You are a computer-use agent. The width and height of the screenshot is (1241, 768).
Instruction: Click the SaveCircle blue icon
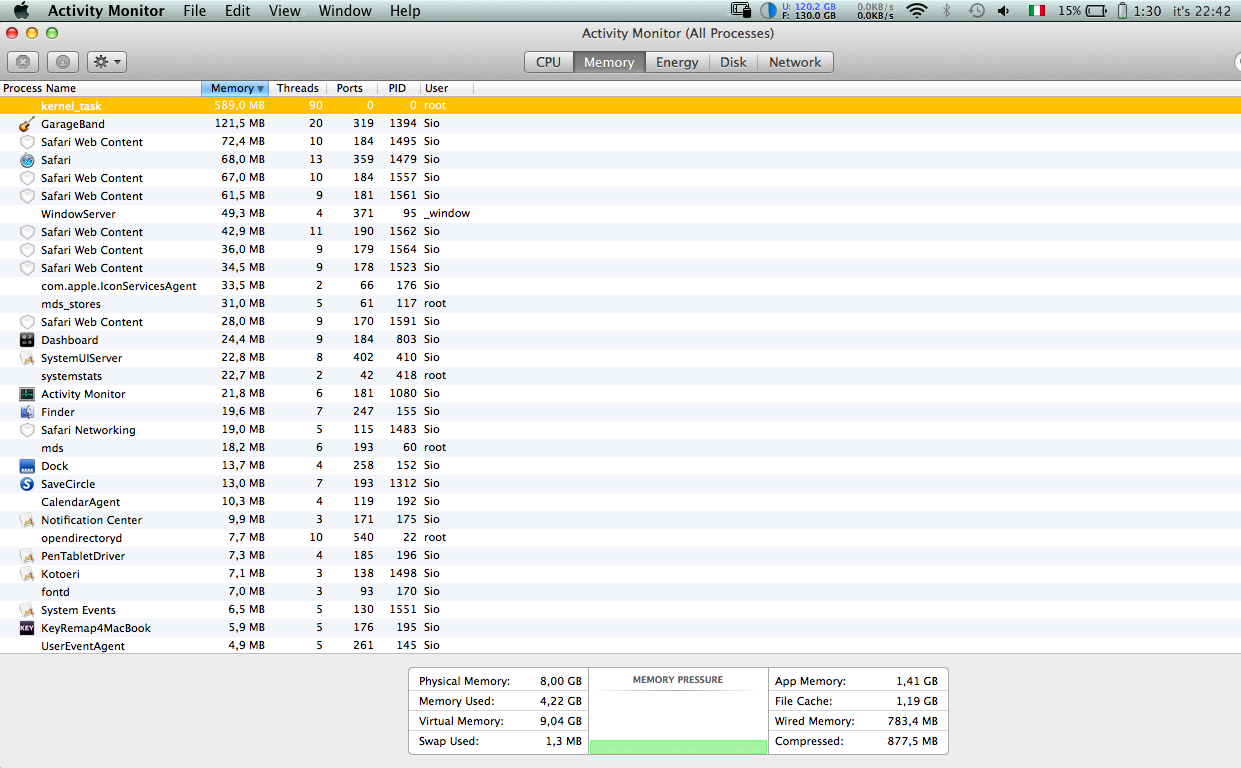click(x=27, y=484)
